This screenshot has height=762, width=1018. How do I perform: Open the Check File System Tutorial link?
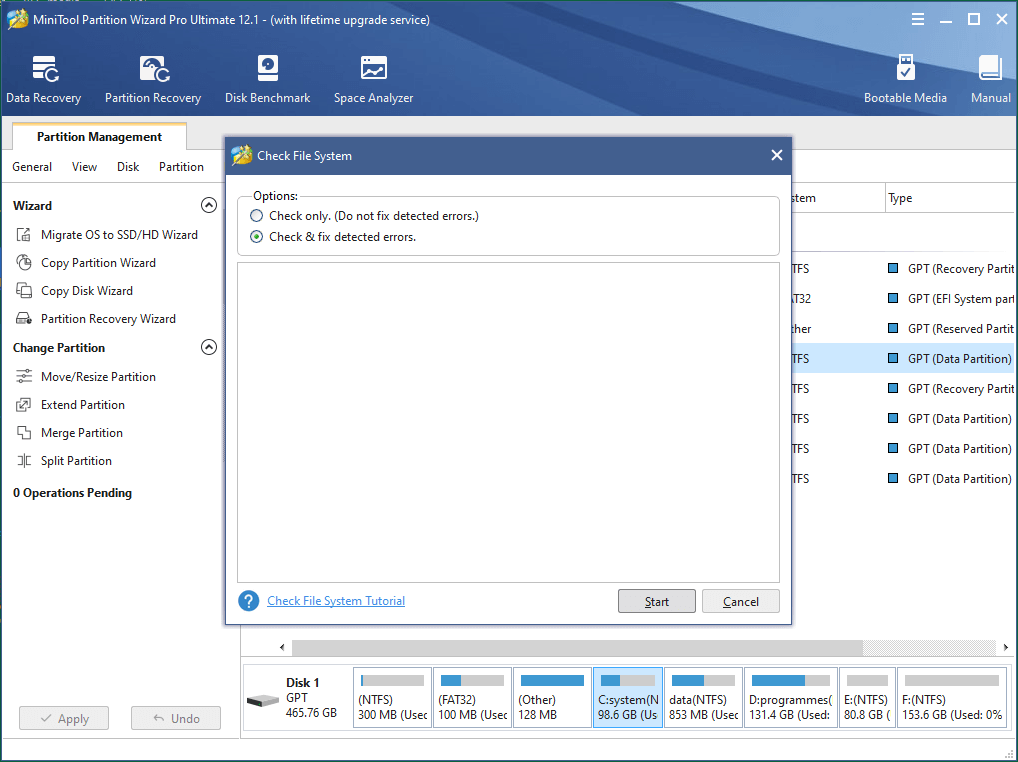[x=336, y=601]
